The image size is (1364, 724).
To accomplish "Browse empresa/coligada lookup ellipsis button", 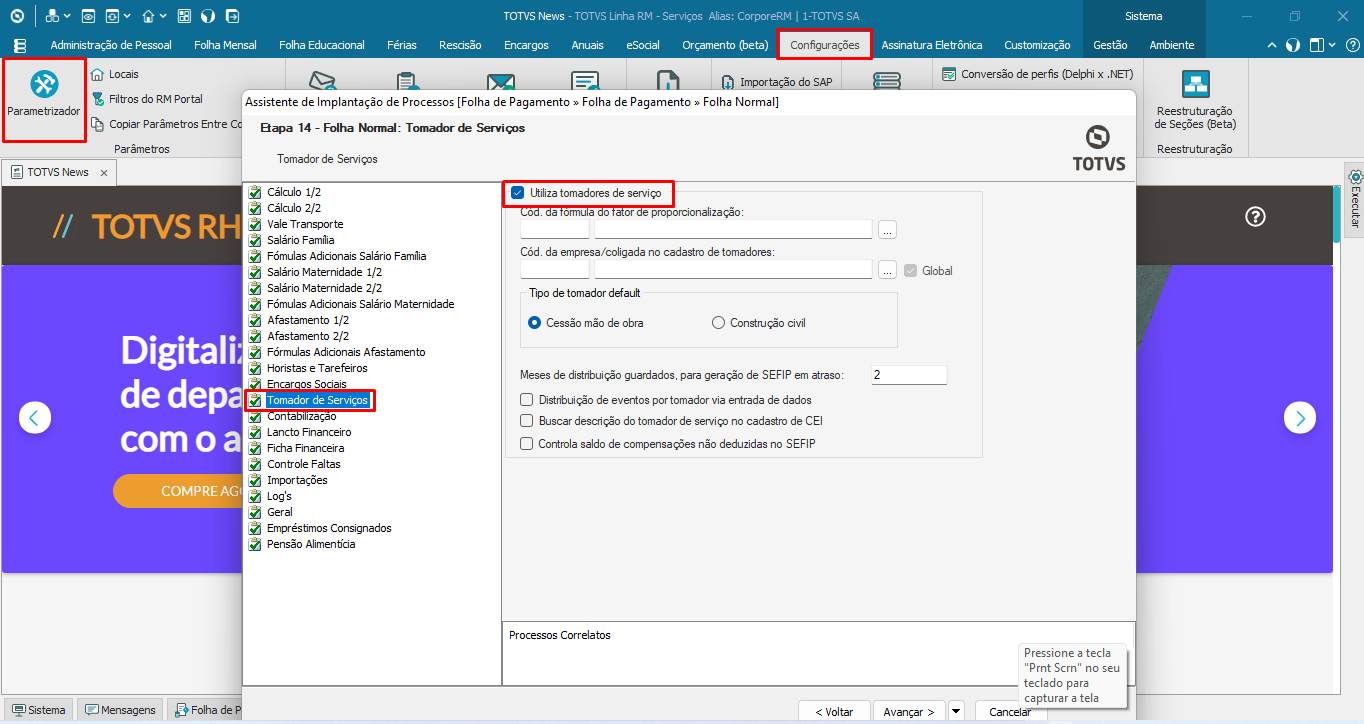I will point(887,270).
